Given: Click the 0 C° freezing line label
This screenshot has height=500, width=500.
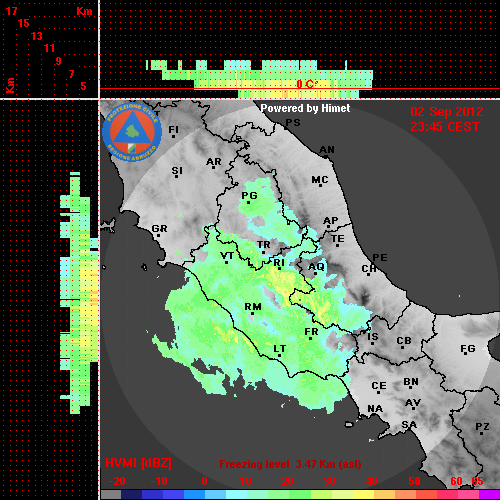Looking at the screenshot, I should tap(307, 84).
